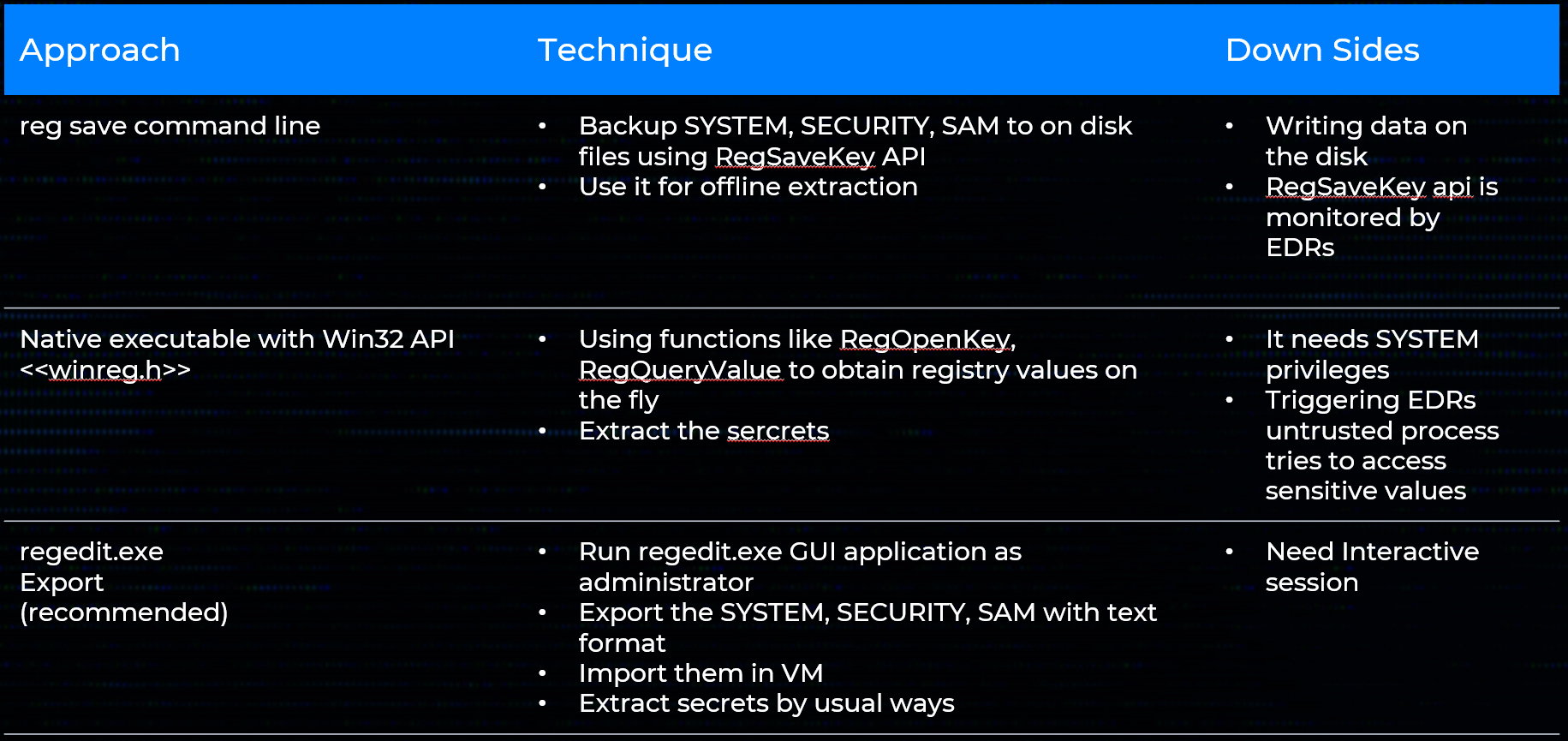The image size is (1568, 741).
Task: Click "Native executable with Win32 API" text
Action: [x=237, y=339]
